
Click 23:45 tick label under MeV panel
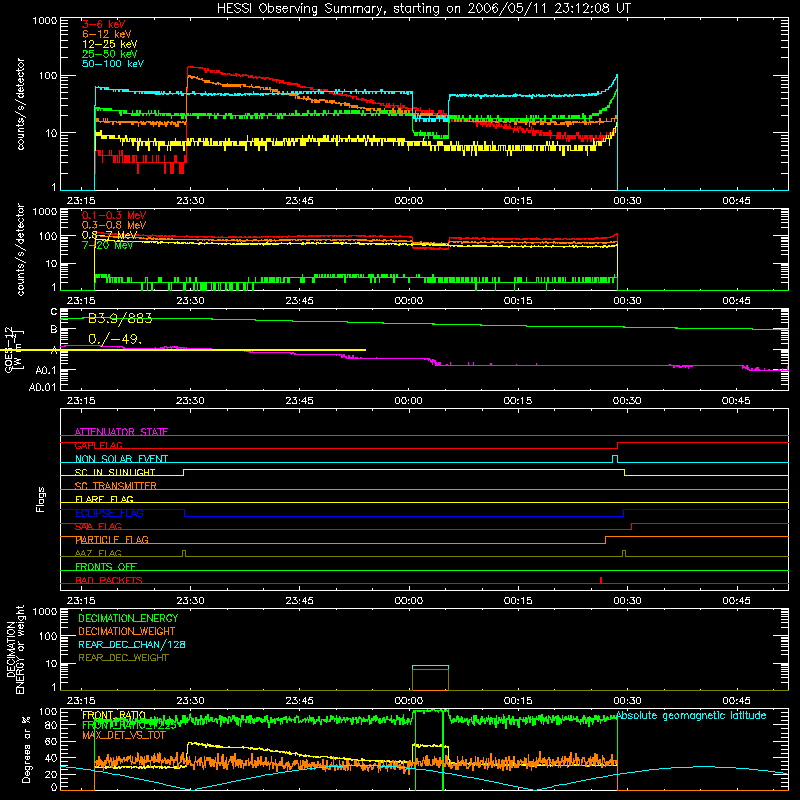(x=299, y=301)
